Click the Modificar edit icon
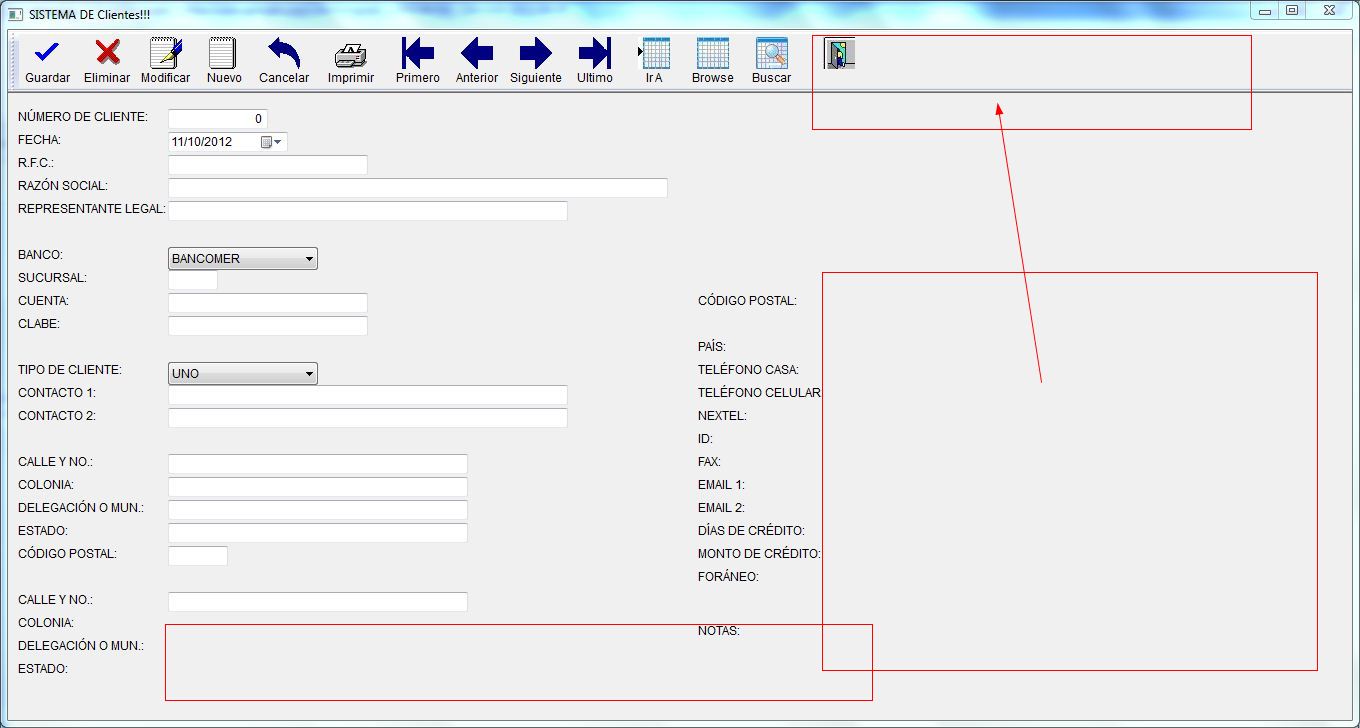The width and height of the screenshot is (1360, 728). click(x=164, y=52)
